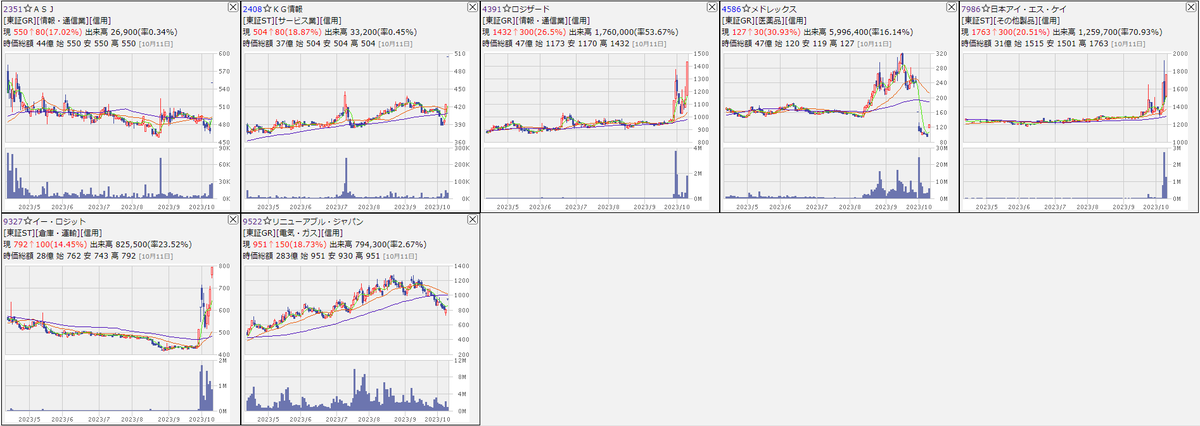This screenshot has width=1200, height=426.
Task: Click the 2351 ASJ price candlestick chart
Action: 109,98
